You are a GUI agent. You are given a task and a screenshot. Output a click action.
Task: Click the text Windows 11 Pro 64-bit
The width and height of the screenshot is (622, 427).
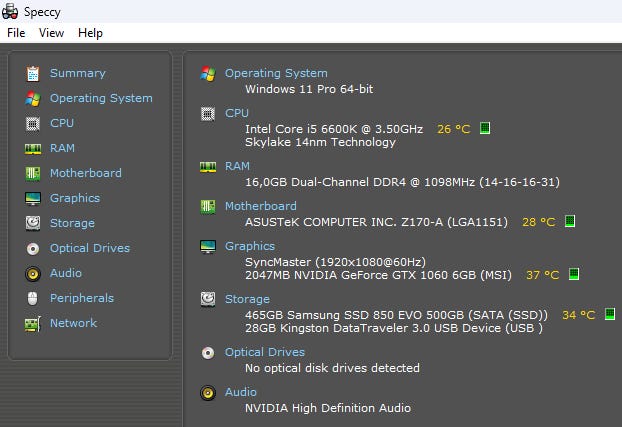click(309, 89)
